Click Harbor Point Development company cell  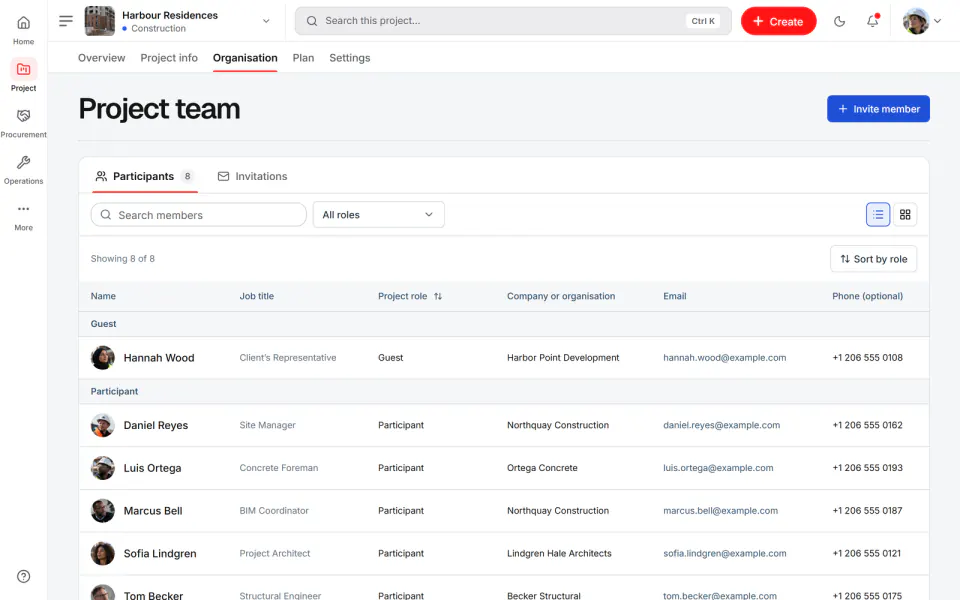[x=563, y=358]
